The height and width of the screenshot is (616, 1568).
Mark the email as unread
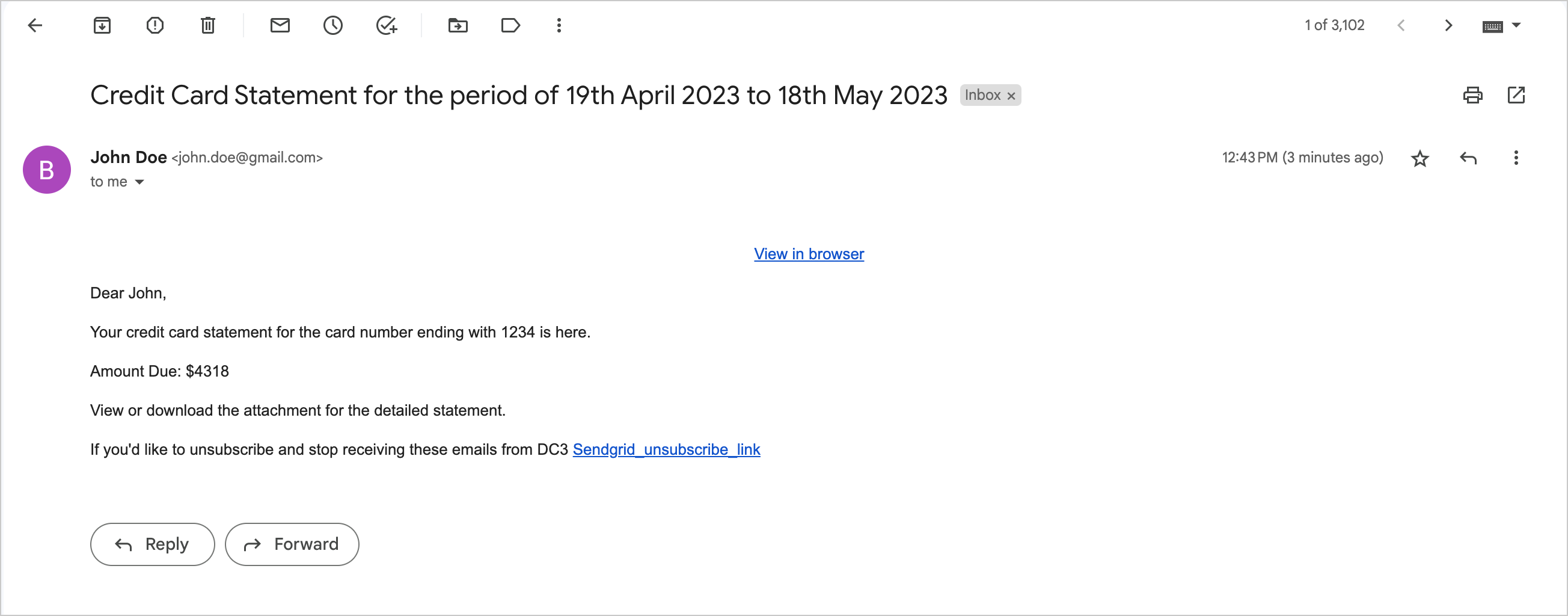coord(280,26)
